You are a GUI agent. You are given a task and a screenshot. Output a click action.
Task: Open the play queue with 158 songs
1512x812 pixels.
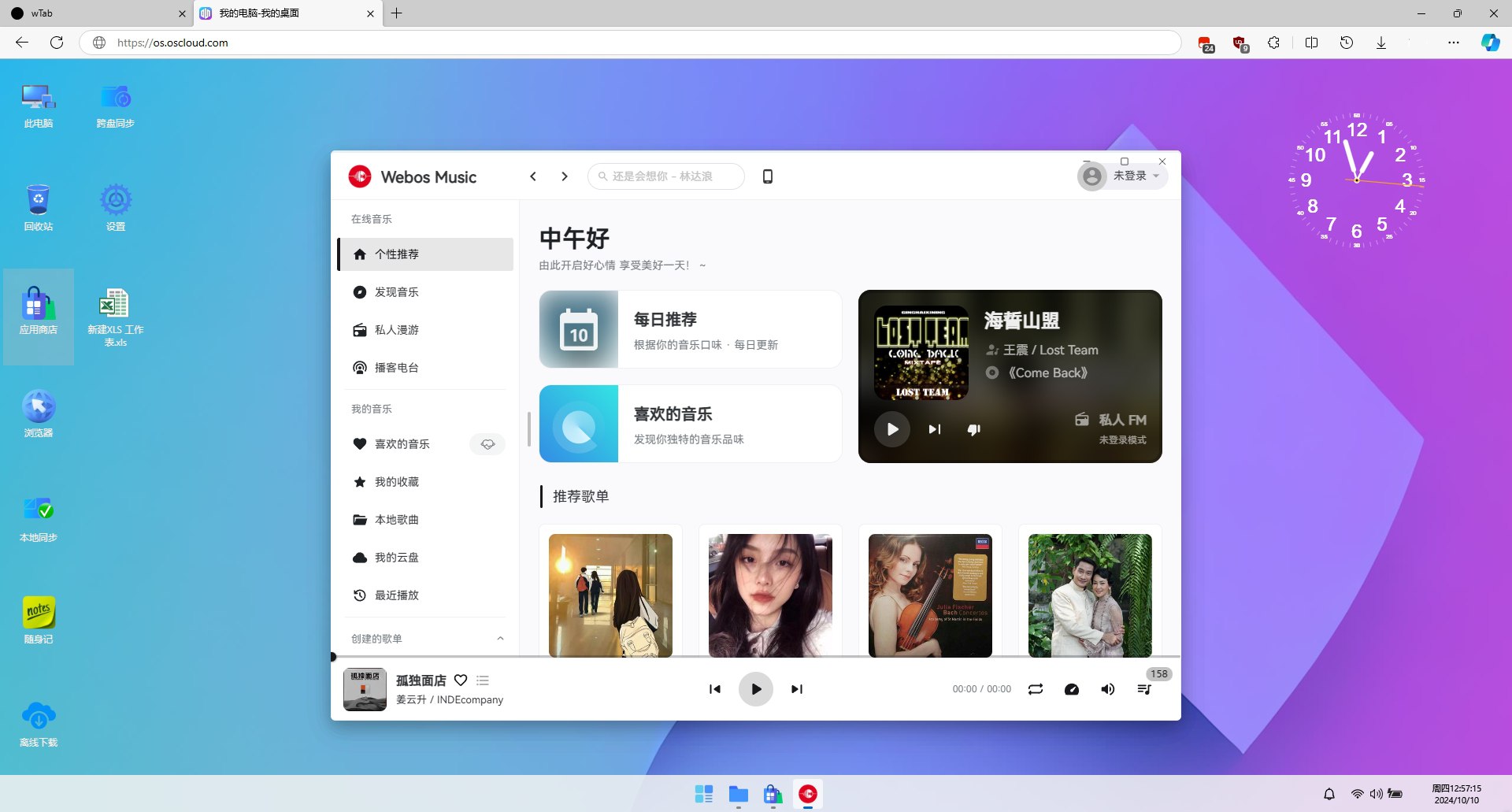click(x=1144, y=689)
